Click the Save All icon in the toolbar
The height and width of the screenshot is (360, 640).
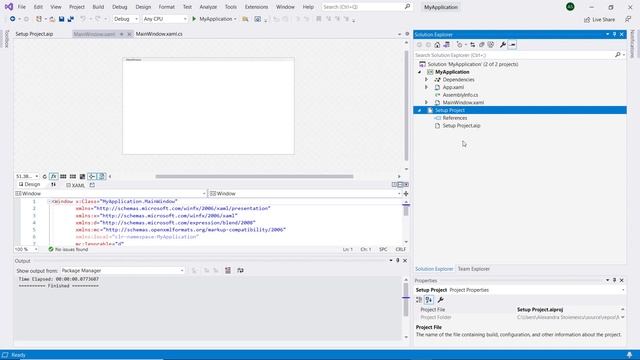pos(71,19)
